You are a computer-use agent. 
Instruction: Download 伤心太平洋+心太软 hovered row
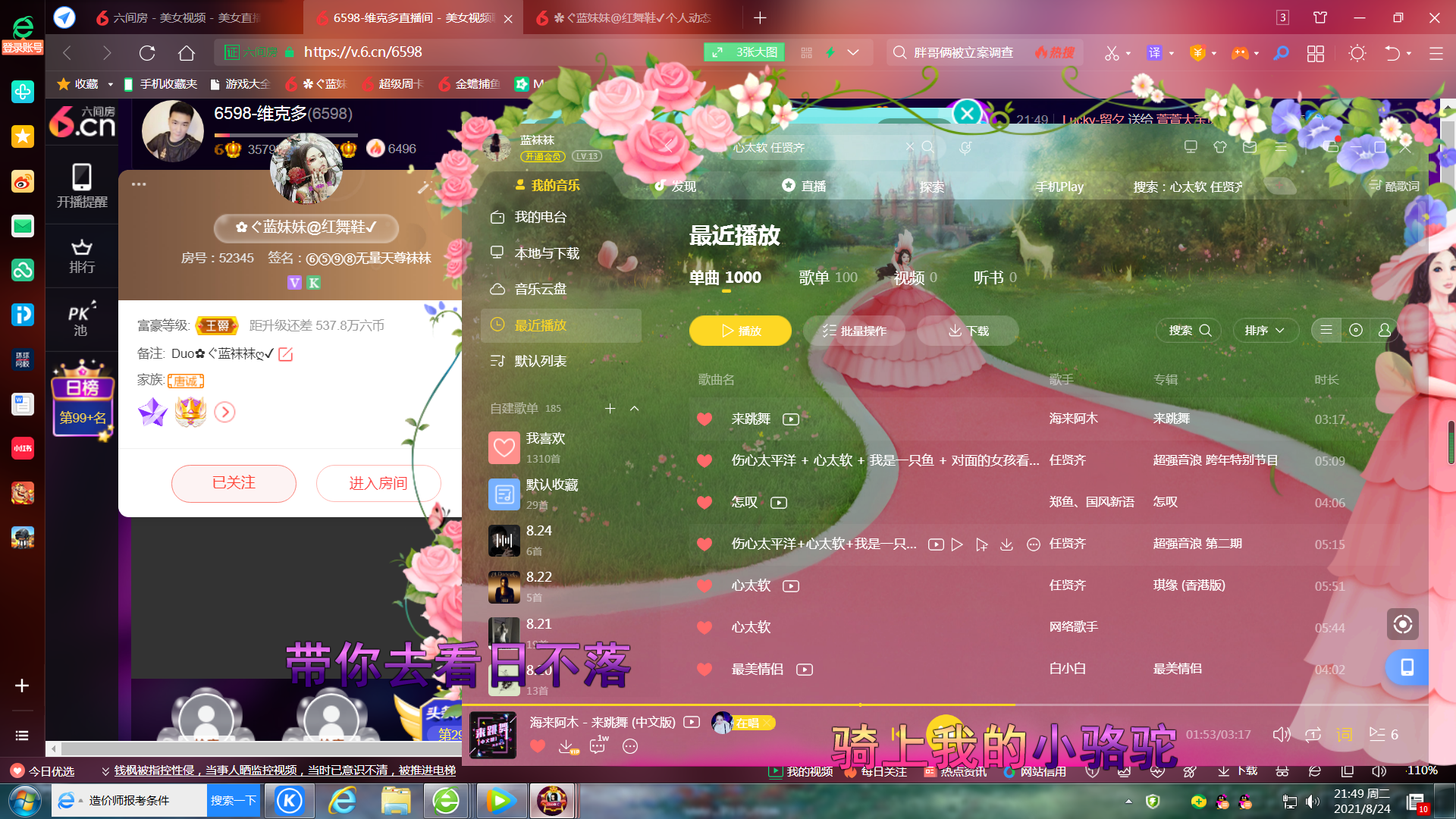coord(1006,544)
